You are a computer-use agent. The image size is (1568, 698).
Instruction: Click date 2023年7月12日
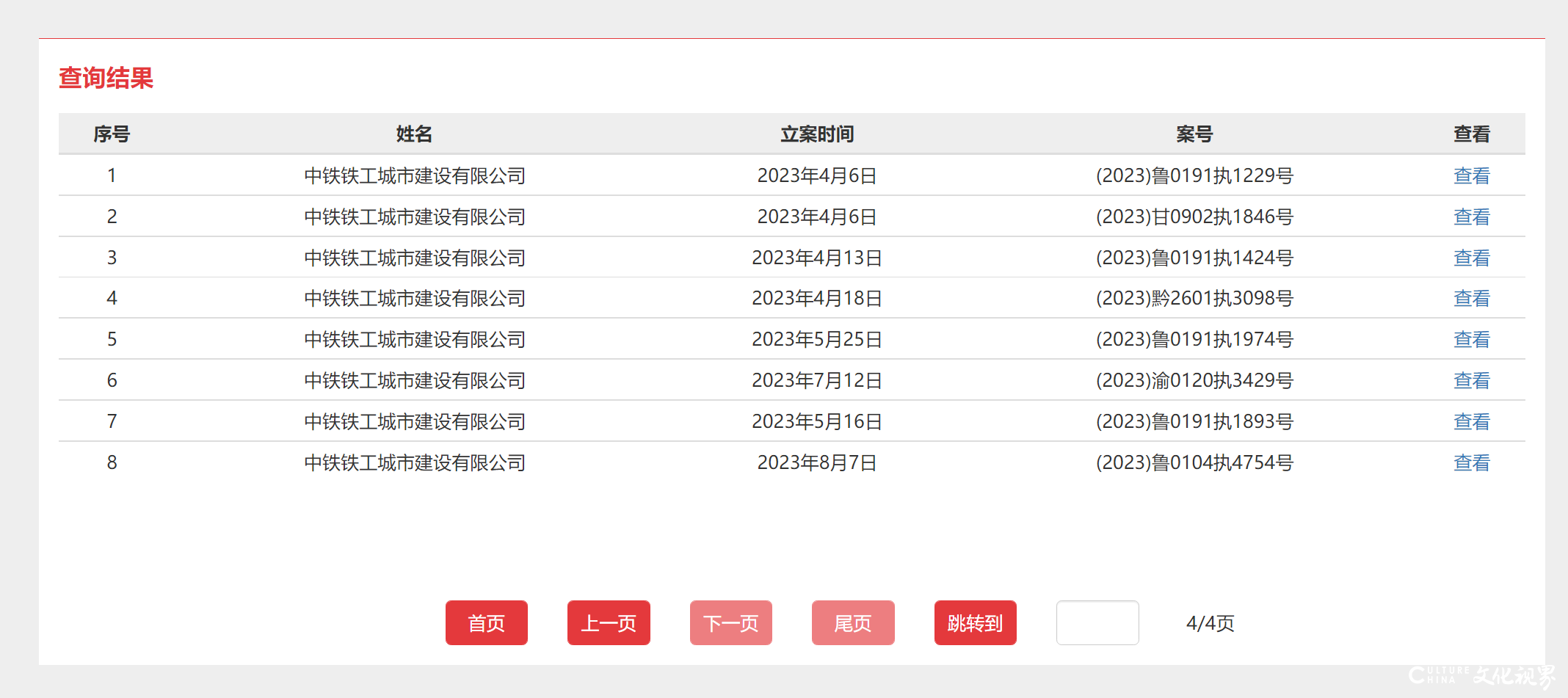tap(817, 380)
